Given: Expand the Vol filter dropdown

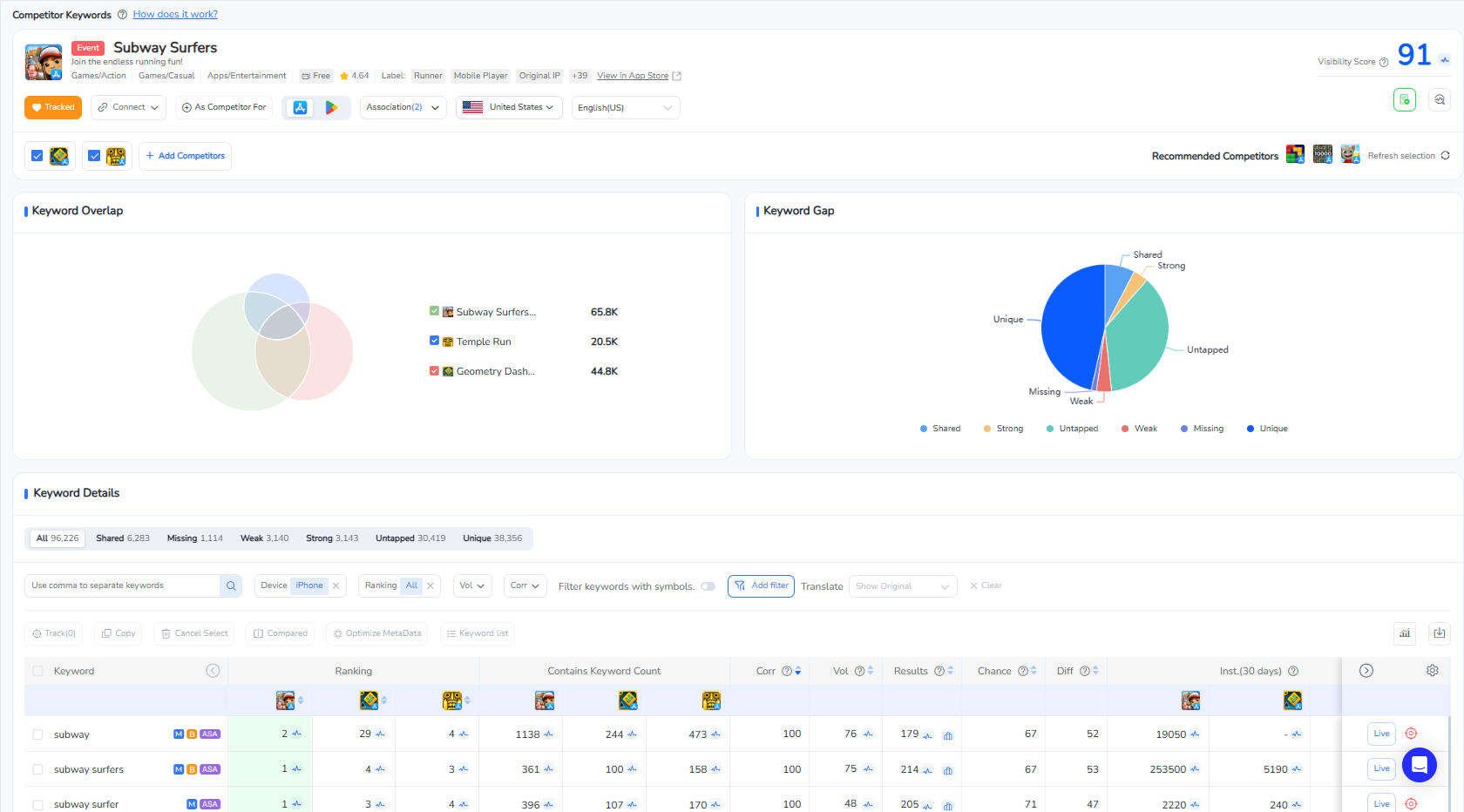Looking at the screenshot, I should pos(472,585).
